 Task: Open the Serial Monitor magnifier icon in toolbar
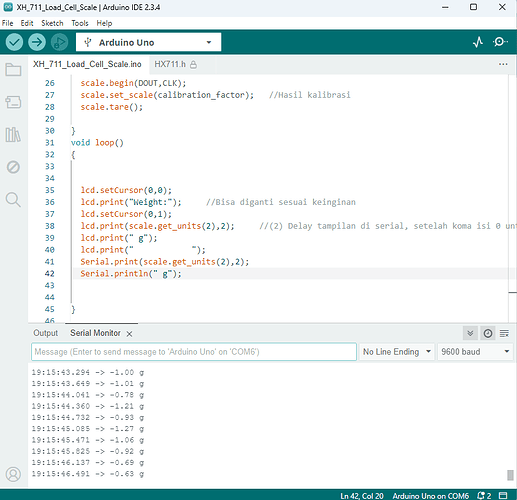[500, 42]
